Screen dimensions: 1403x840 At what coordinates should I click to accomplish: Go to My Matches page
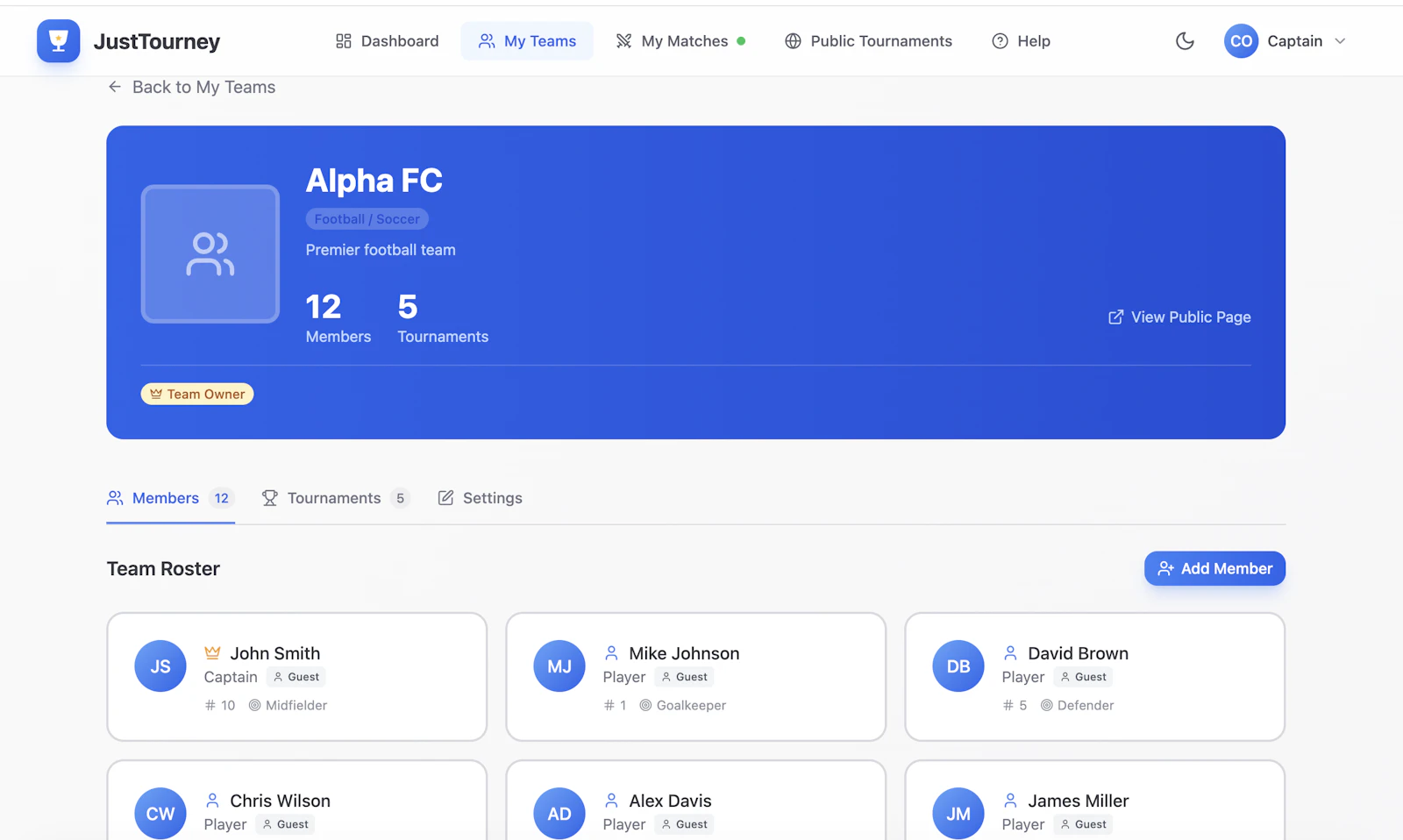[680, 41]
